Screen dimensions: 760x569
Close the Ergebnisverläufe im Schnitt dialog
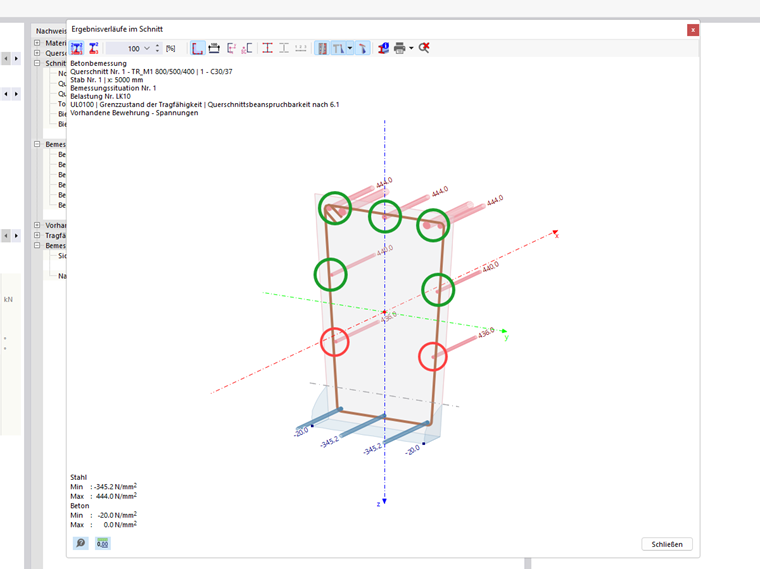pos(693,30)
